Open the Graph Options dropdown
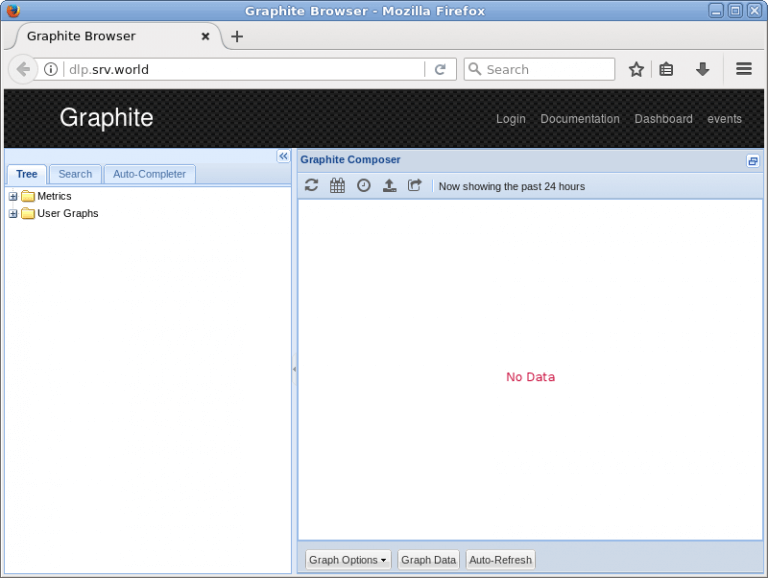The width and height of the screenshot is (768, 578). [348, 560]
